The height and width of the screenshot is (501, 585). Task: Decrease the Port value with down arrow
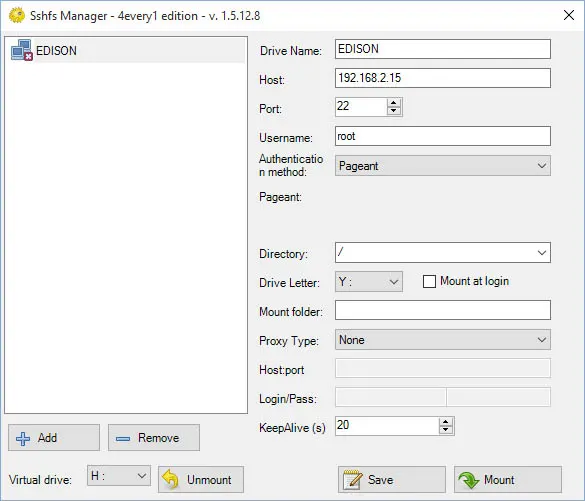(x=394, y=111)
